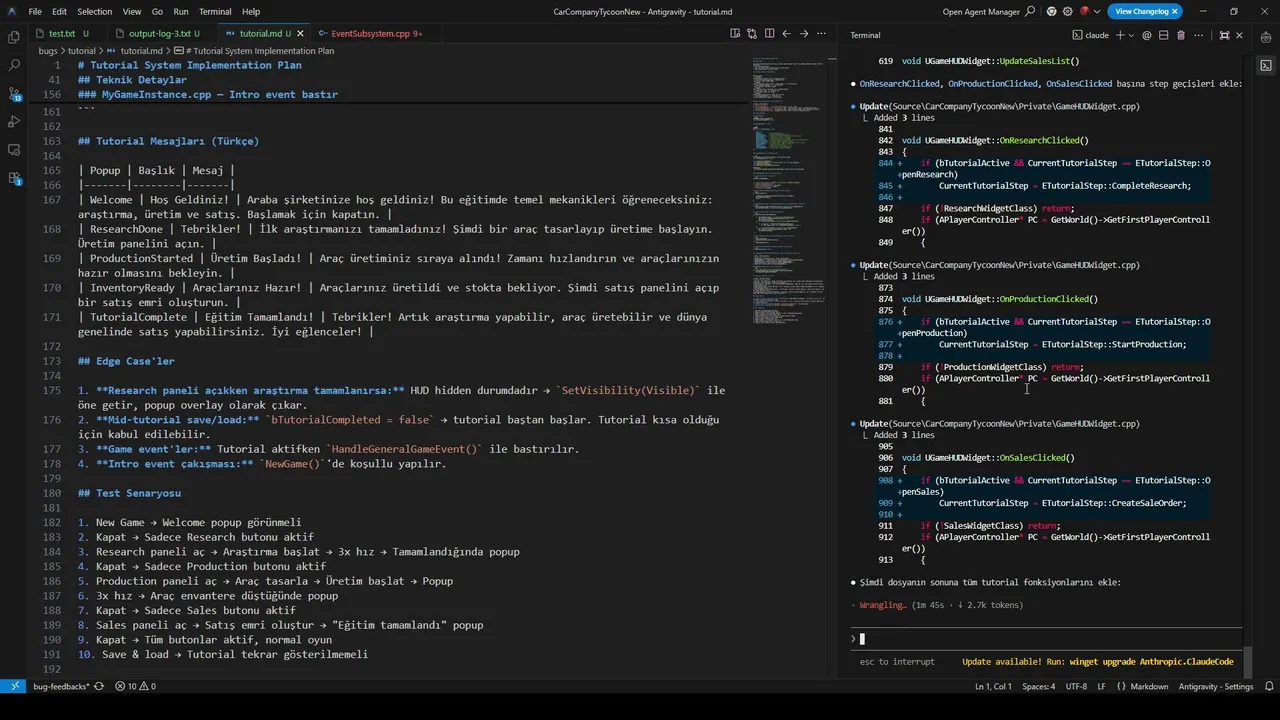
Task: Open the Terminal menu
Action: pyautogui.click(x=215, y=11)
